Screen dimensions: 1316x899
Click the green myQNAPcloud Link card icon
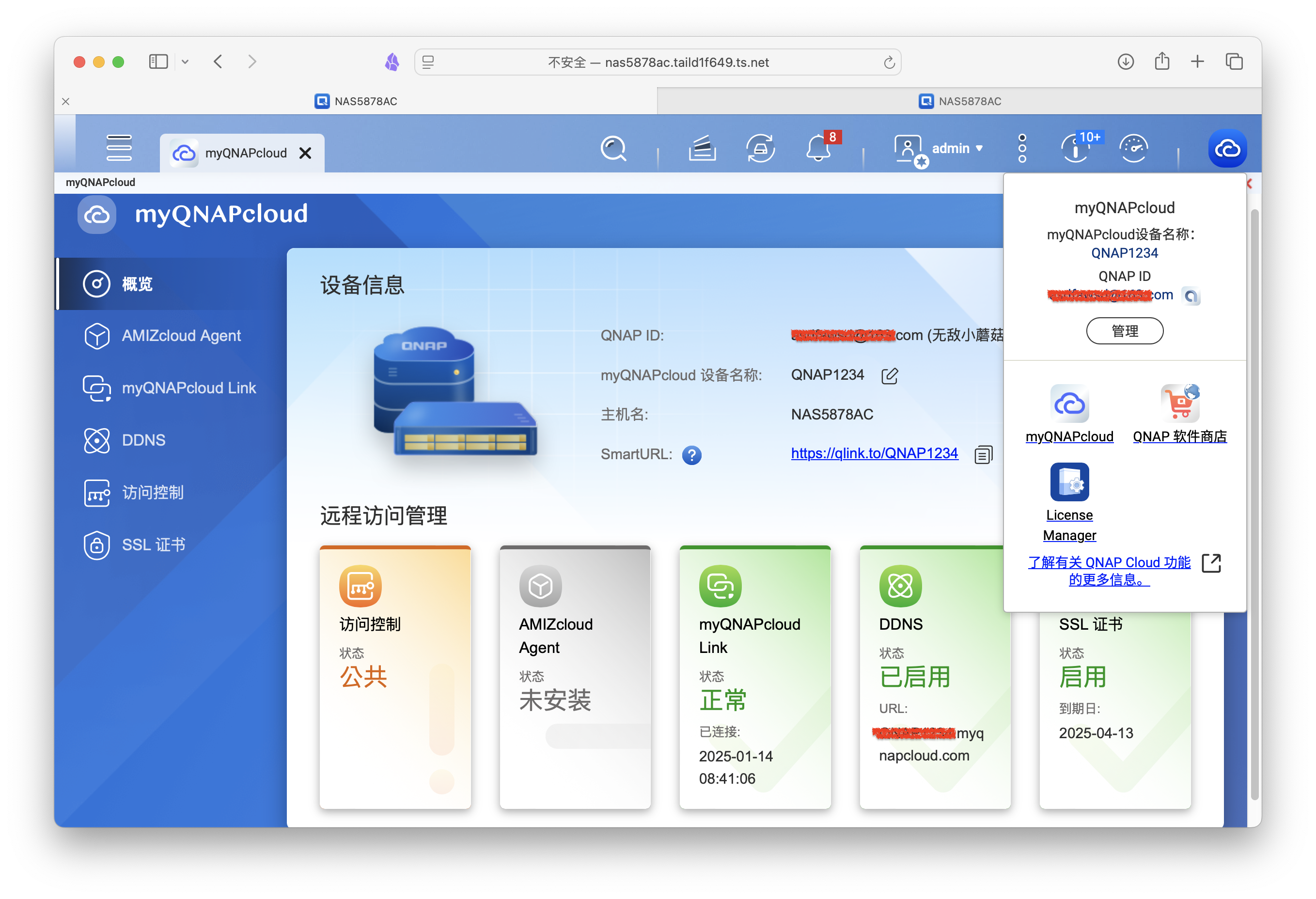point(721,586)
